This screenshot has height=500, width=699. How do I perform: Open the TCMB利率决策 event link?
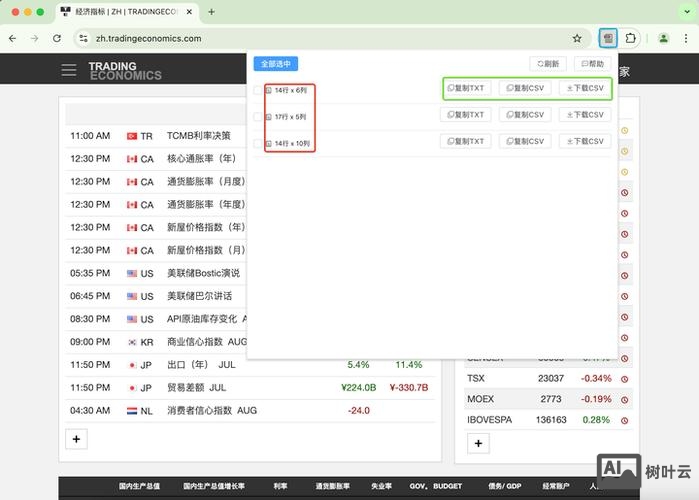198,136
